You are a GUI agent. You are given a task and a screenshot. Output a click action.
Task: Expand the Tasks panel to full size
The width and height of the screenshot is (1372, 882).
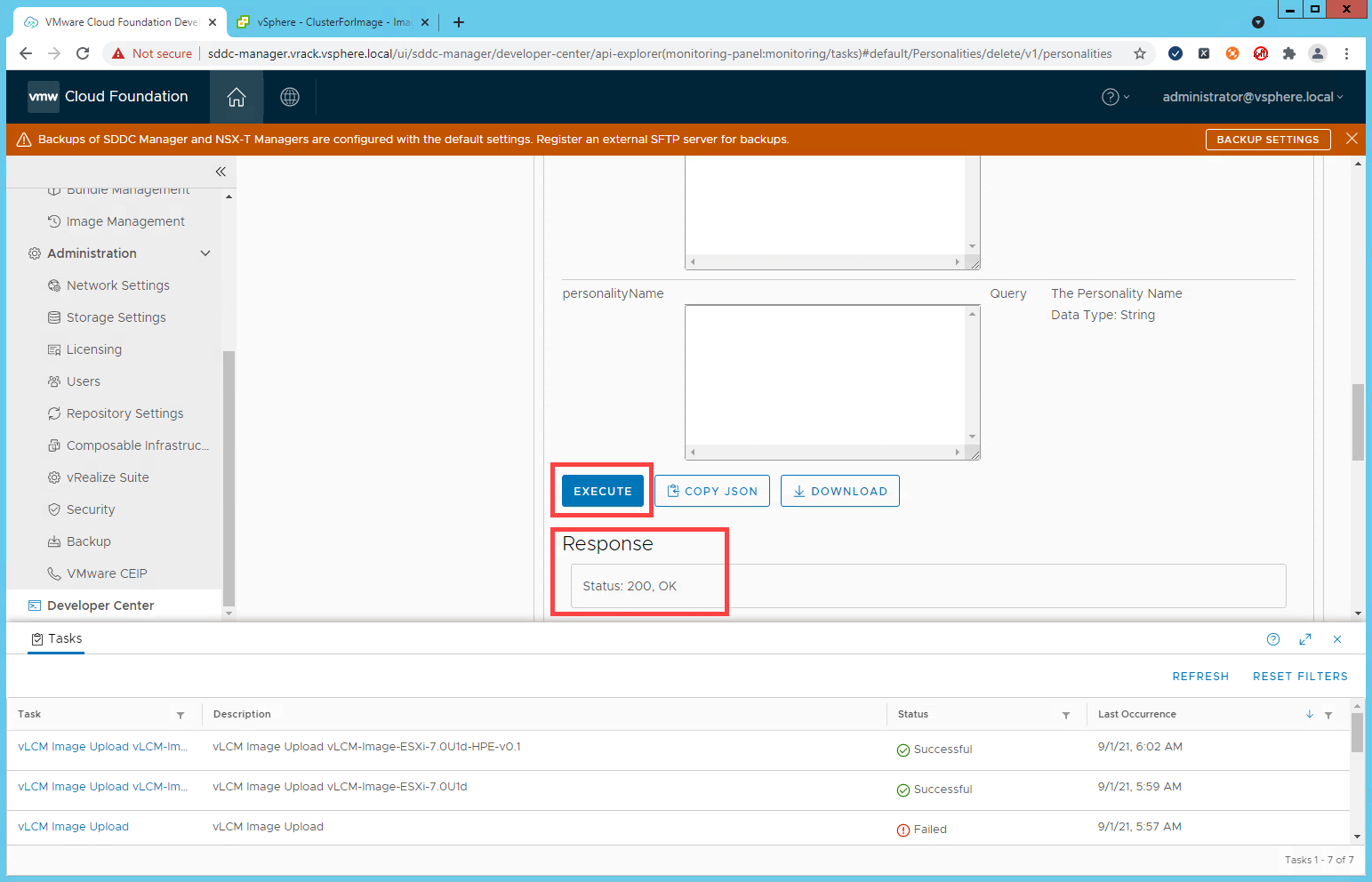(1305, 639)
